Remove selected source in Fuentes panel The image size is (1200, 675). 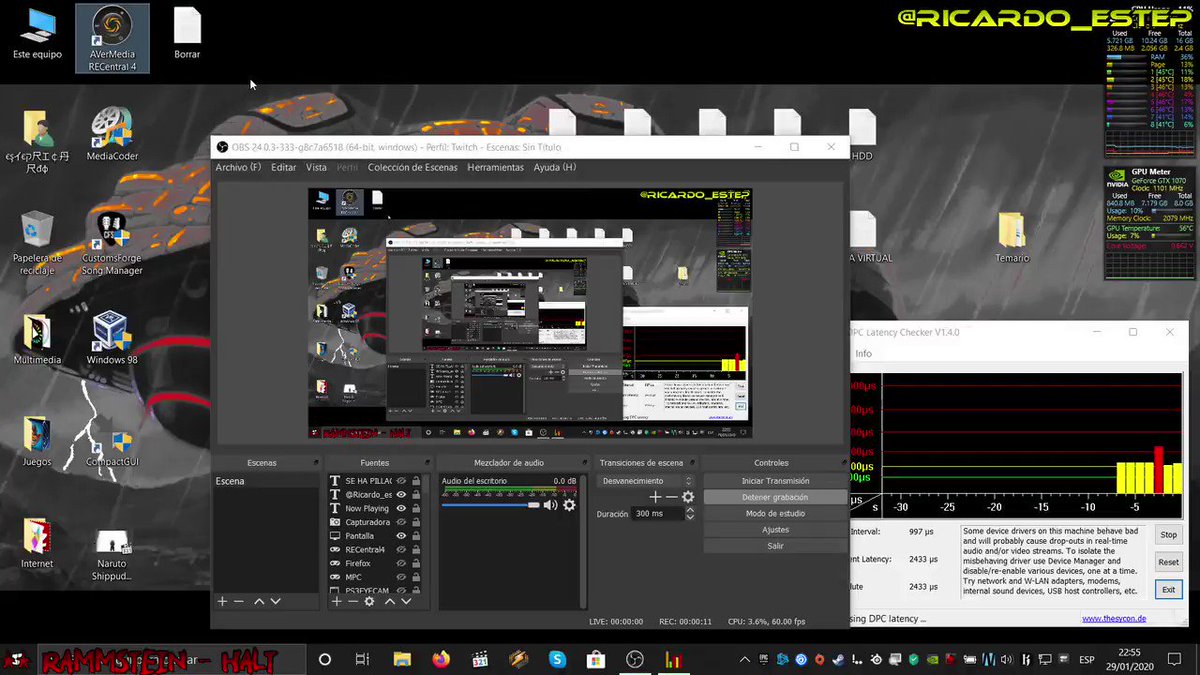352,601
